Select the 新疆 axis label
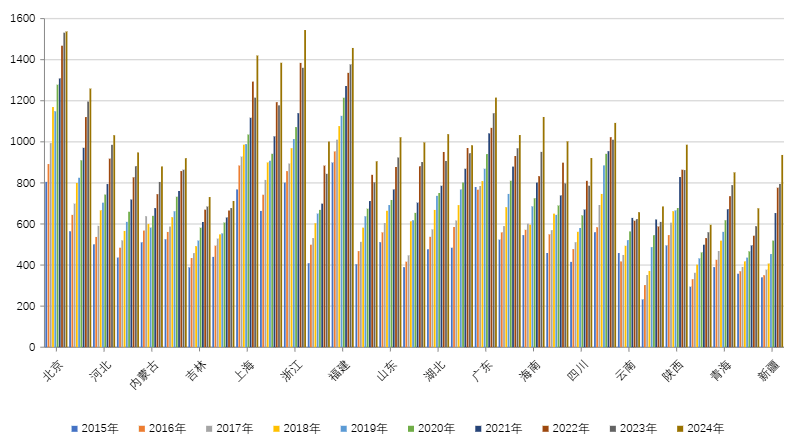This screenshot has width=793, height=442. [x=770, y=369]
